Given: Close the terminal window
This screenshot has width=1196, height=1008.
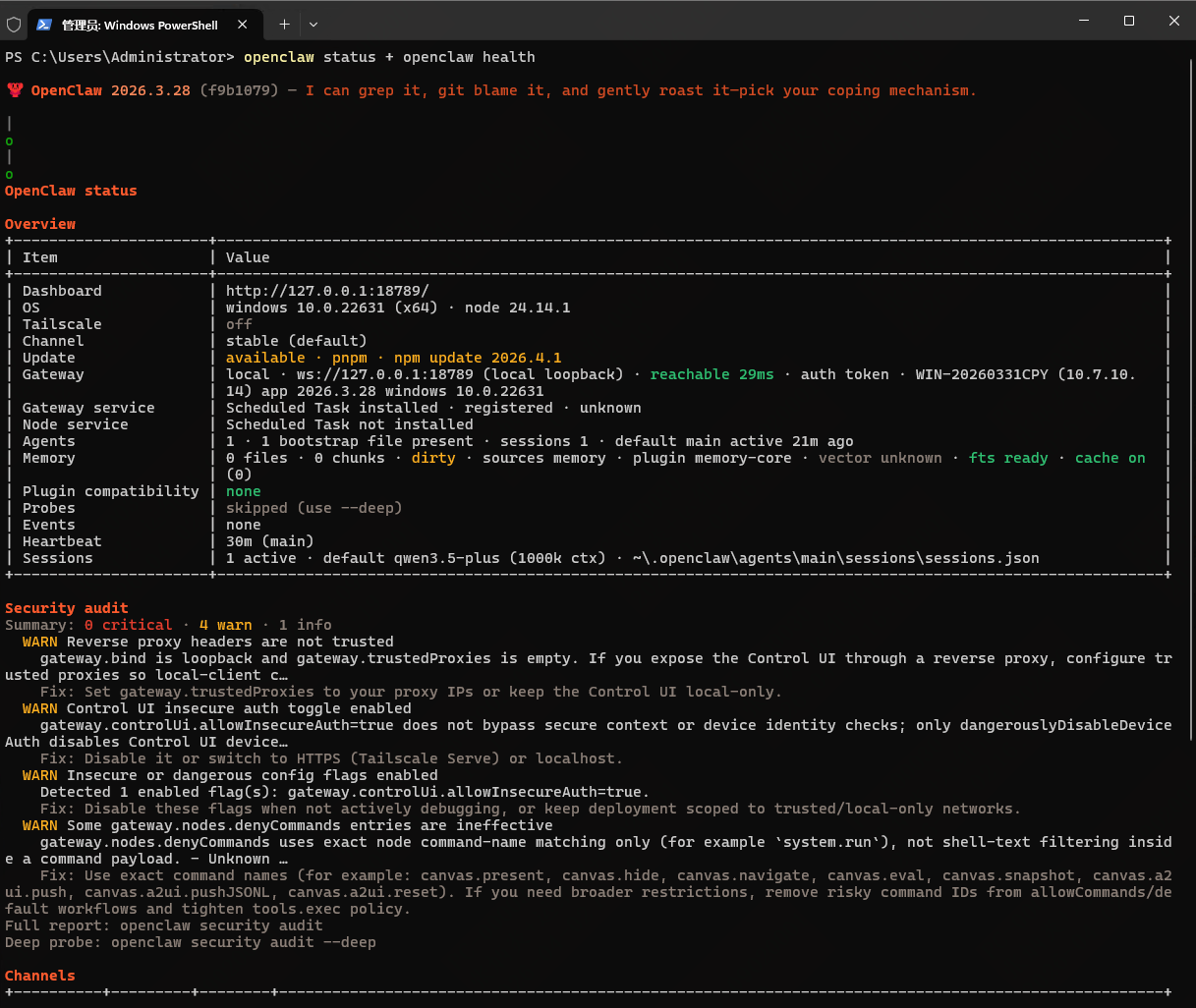Looking at the screenshot, I should point(1173,21).
